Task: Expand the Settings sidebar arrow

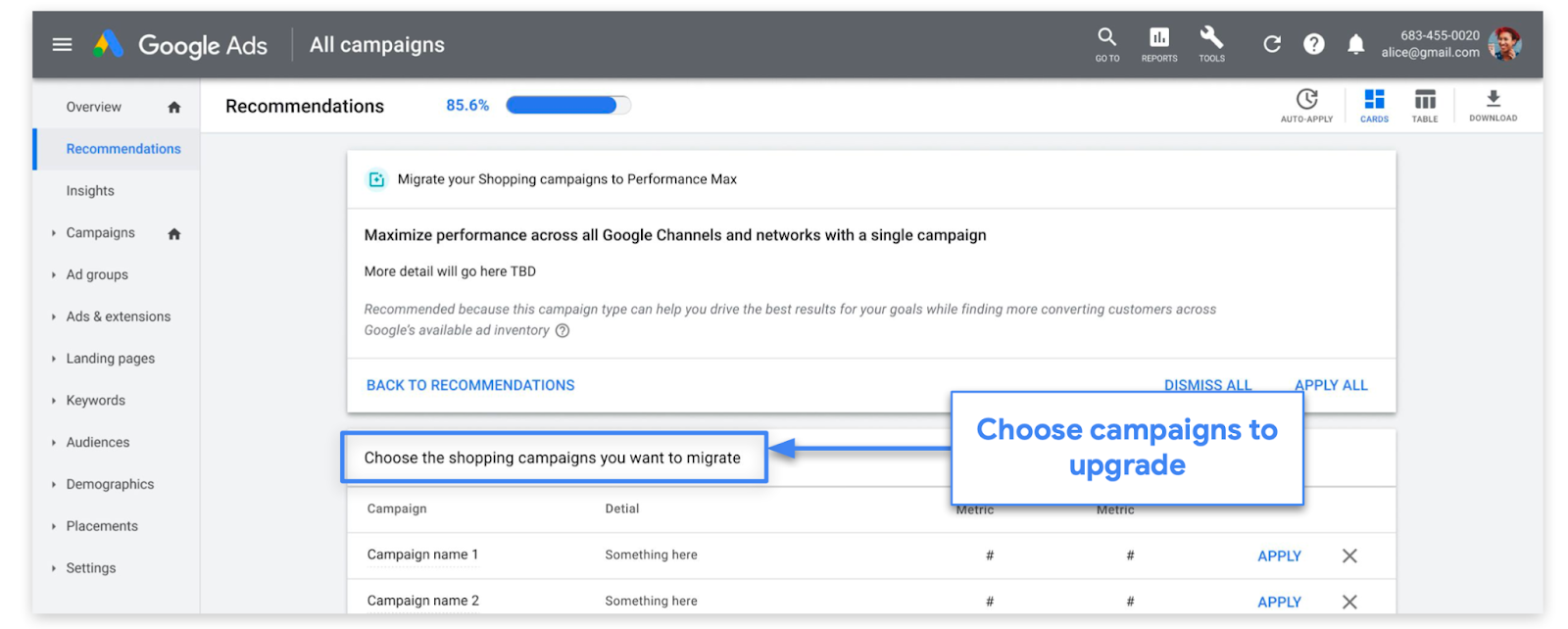Action: coord(53,568)
